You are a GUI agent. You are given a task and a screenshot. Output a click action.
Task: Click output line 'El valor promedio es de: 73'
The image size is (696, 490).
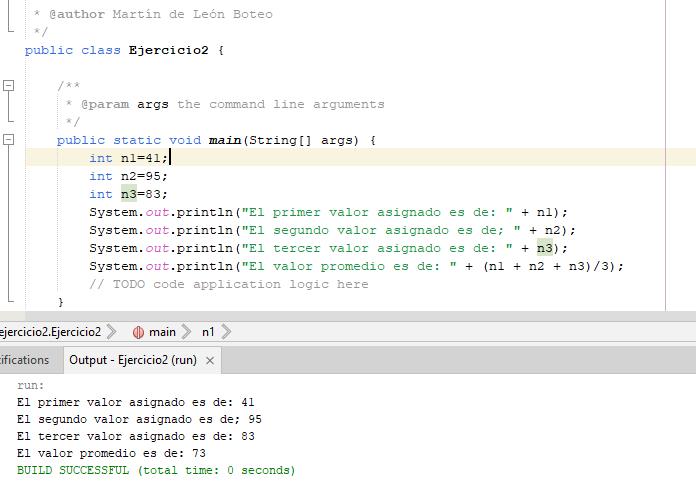(111, 453)
